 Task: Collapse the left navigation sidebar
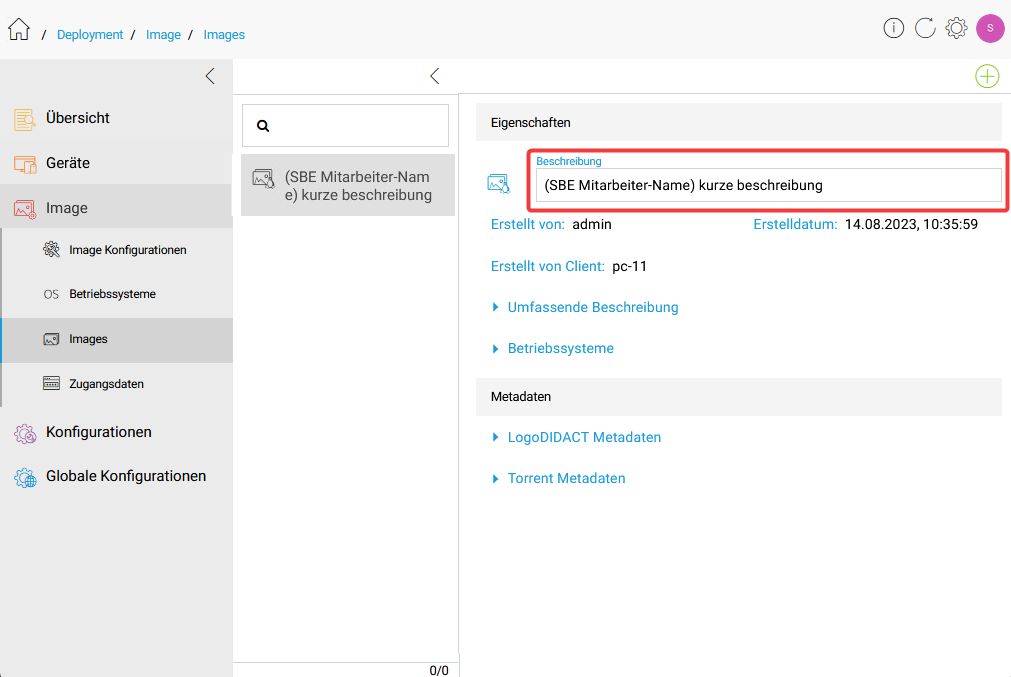(210, 76)
